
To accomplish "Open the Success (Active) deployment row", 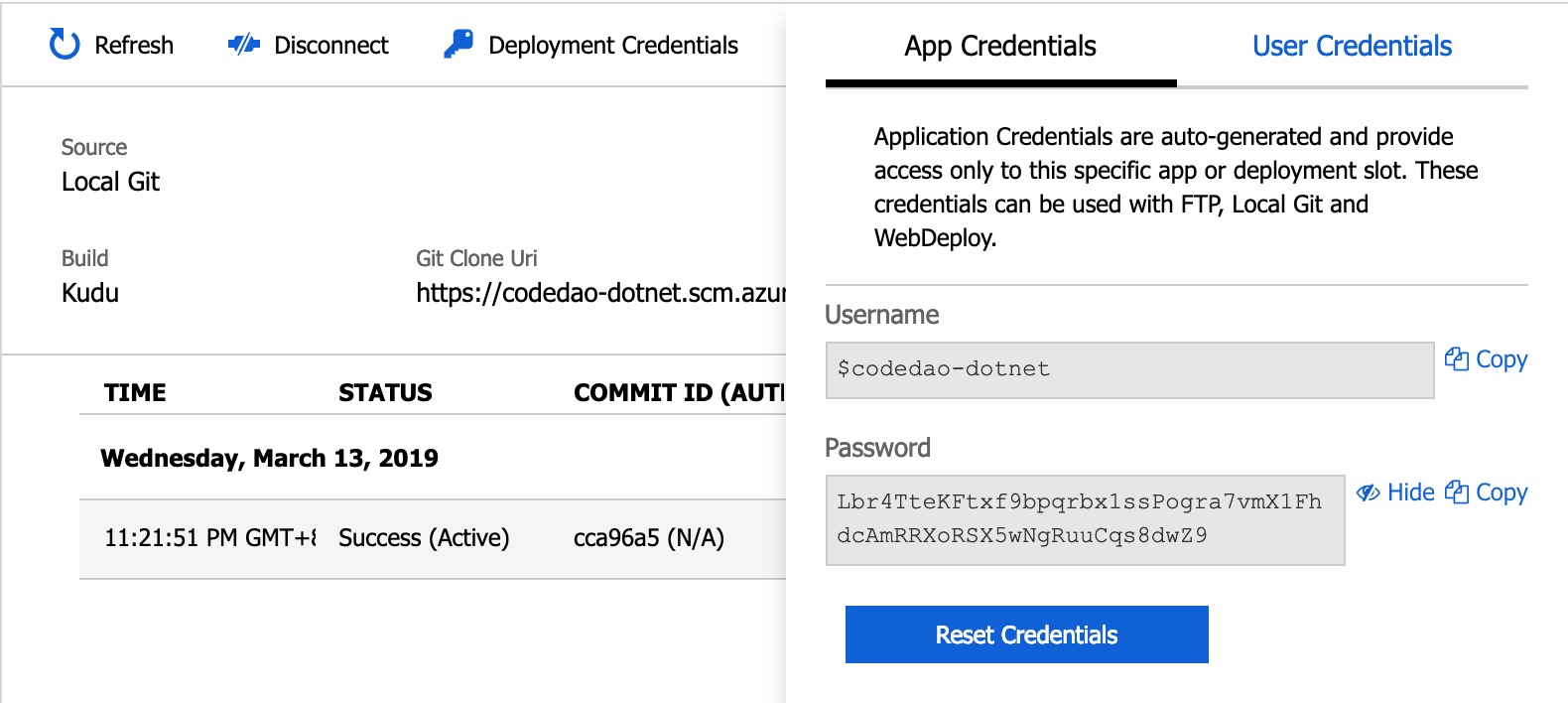I will (424, 538).
